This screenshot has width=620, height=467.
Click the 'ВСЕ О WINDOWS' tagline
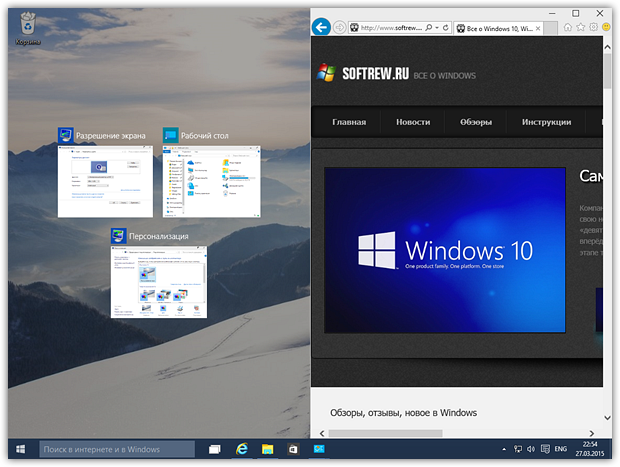pyautogui.click(x=444, y=76)
